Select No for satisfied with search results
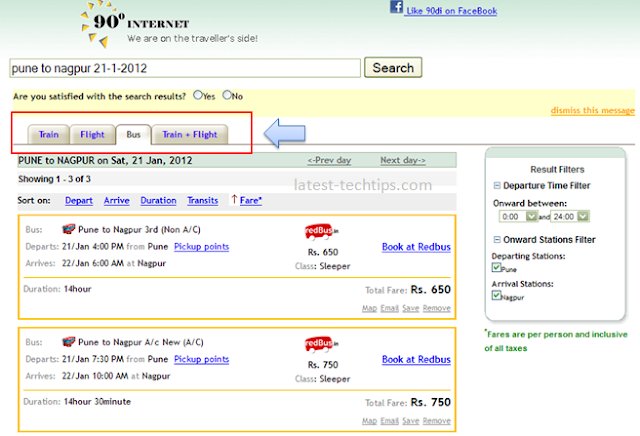This screenshot has width=640, height=436. tap(227, 95)
